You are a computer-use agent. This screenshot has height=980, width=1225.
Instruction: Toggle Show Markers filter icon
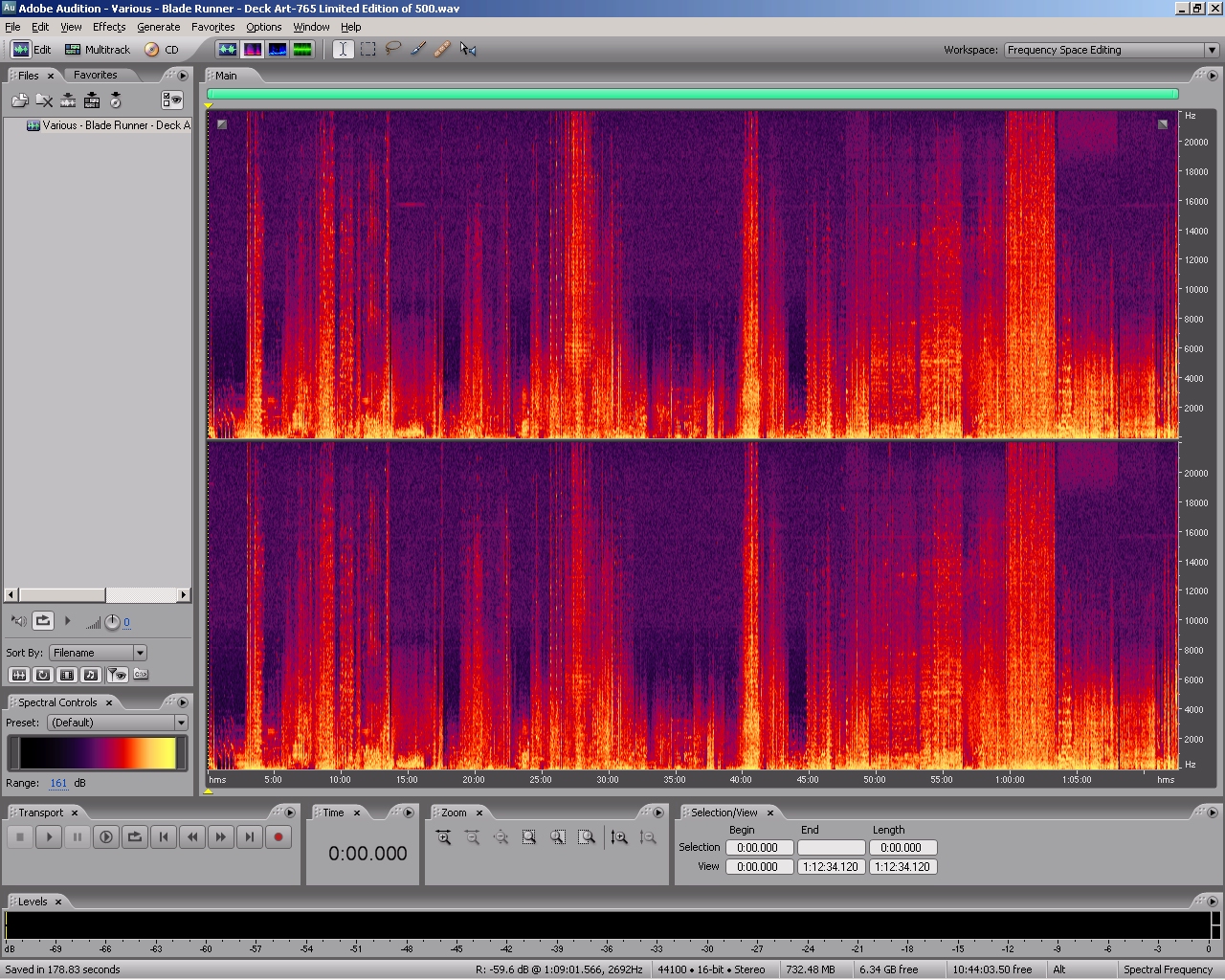(117, 675)
